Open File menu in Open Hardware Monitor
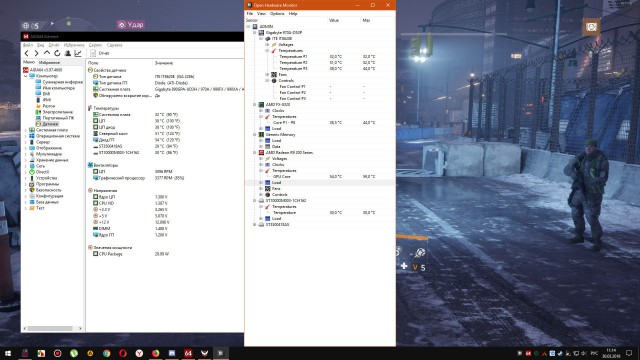The height and width of the screenshot is (360, 640). point(250,13)
